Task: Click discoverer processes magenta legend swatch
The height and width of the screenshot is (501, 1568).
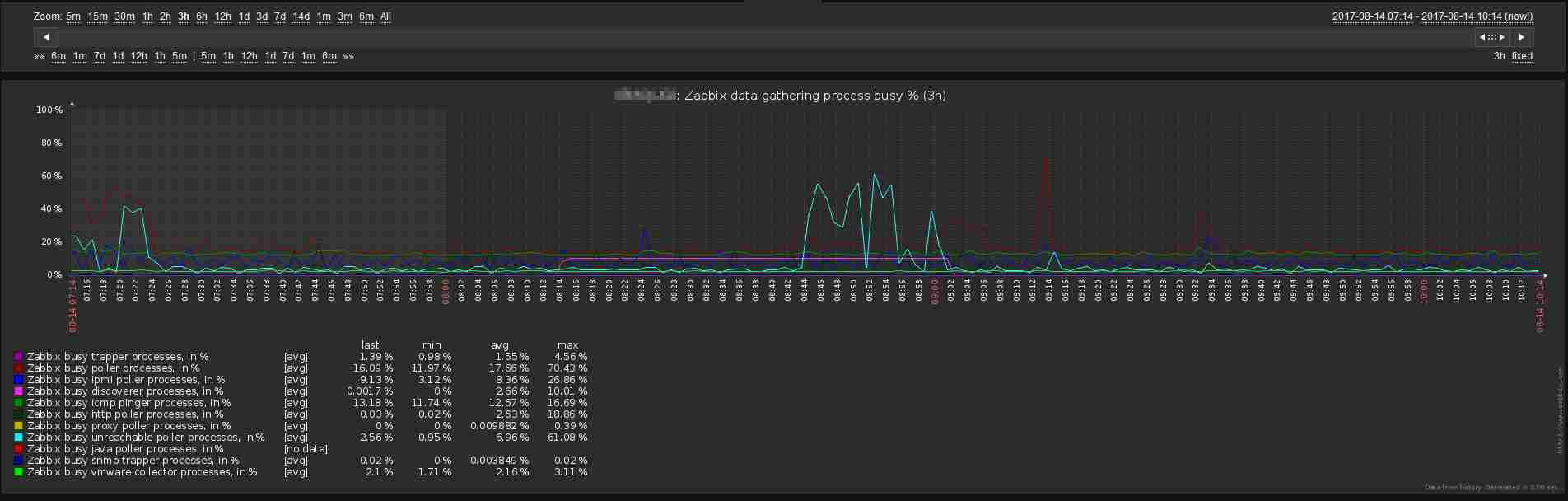Action: pyautogui.click(x=18, y=391)
